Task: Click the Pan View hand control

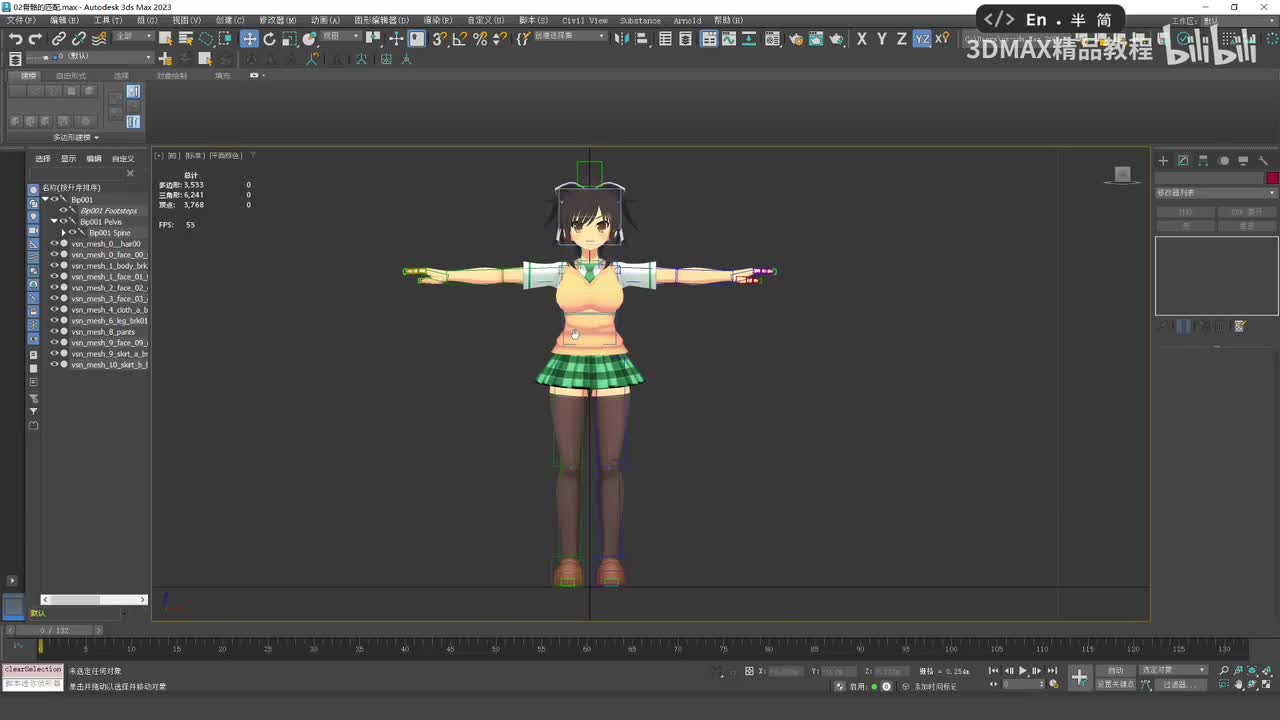Action: (x=1239, y=685)
